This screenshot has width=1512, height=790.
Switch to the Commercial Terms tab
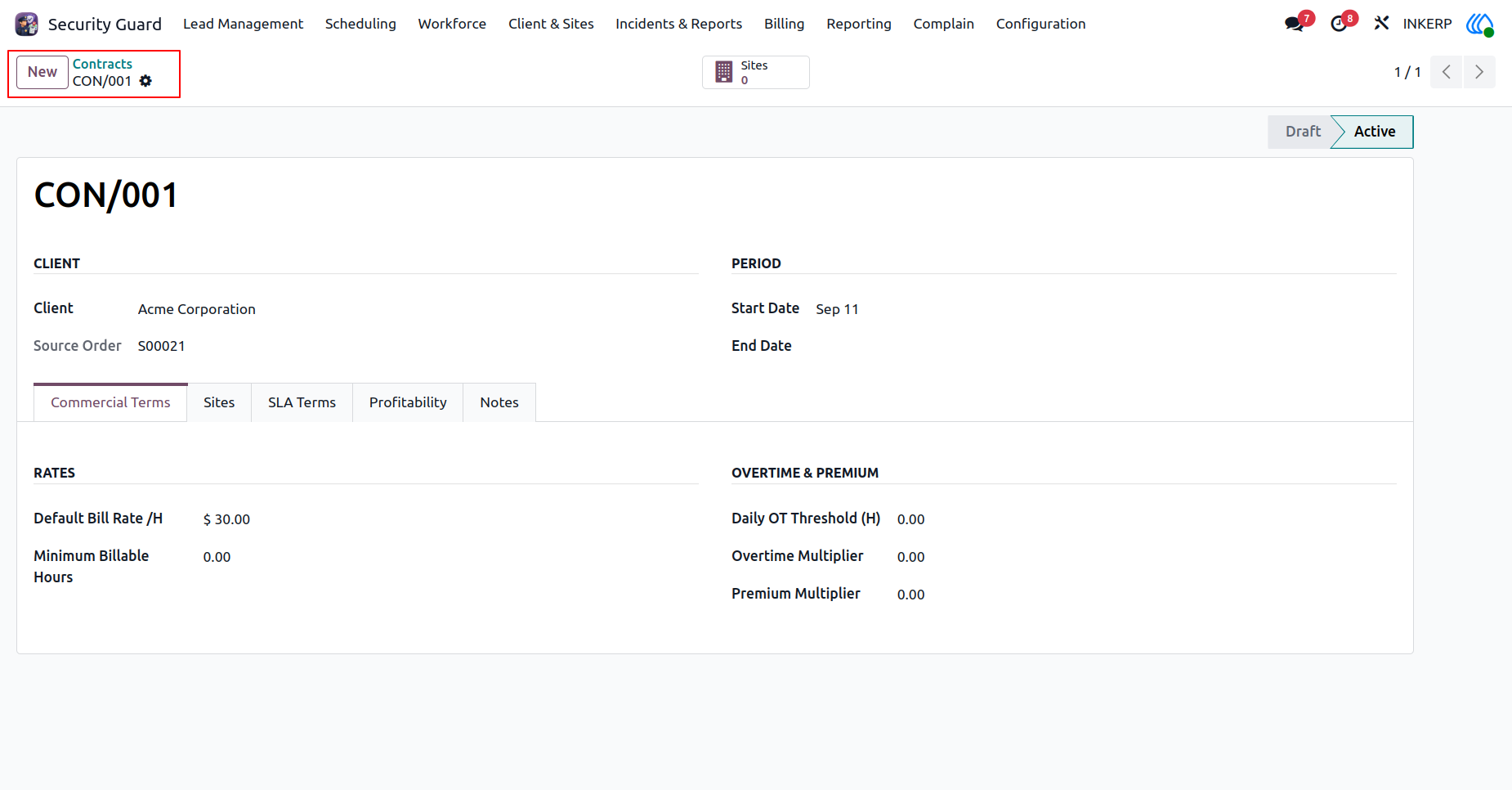[x=110, y=402]
